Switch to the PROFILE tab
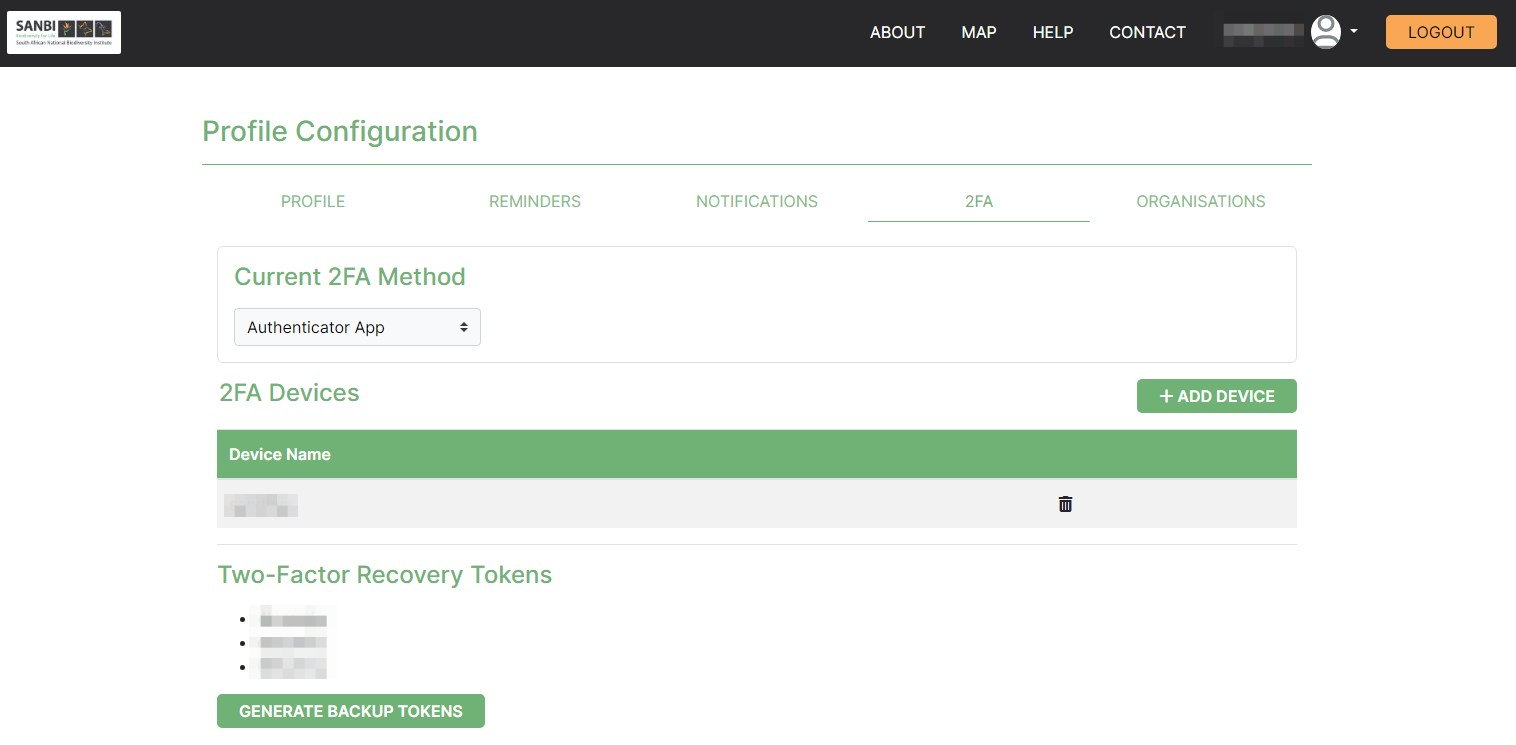The height and width of the screenshot is (745, 1516). pyautogui.click(x=313, y=201)
